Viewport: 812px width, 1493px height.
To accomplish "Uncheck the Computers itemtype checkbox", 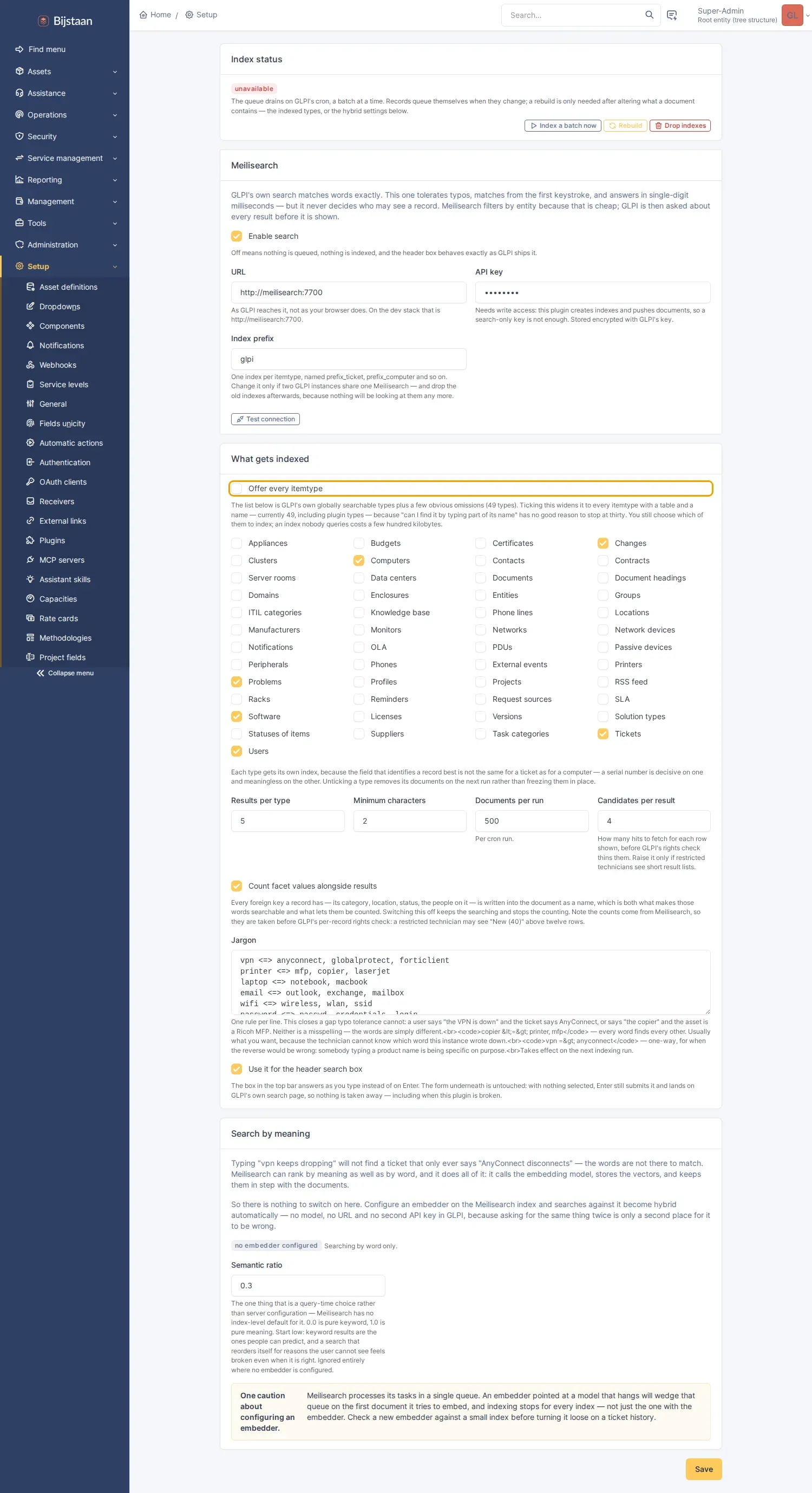I will [x=358, y=560].
